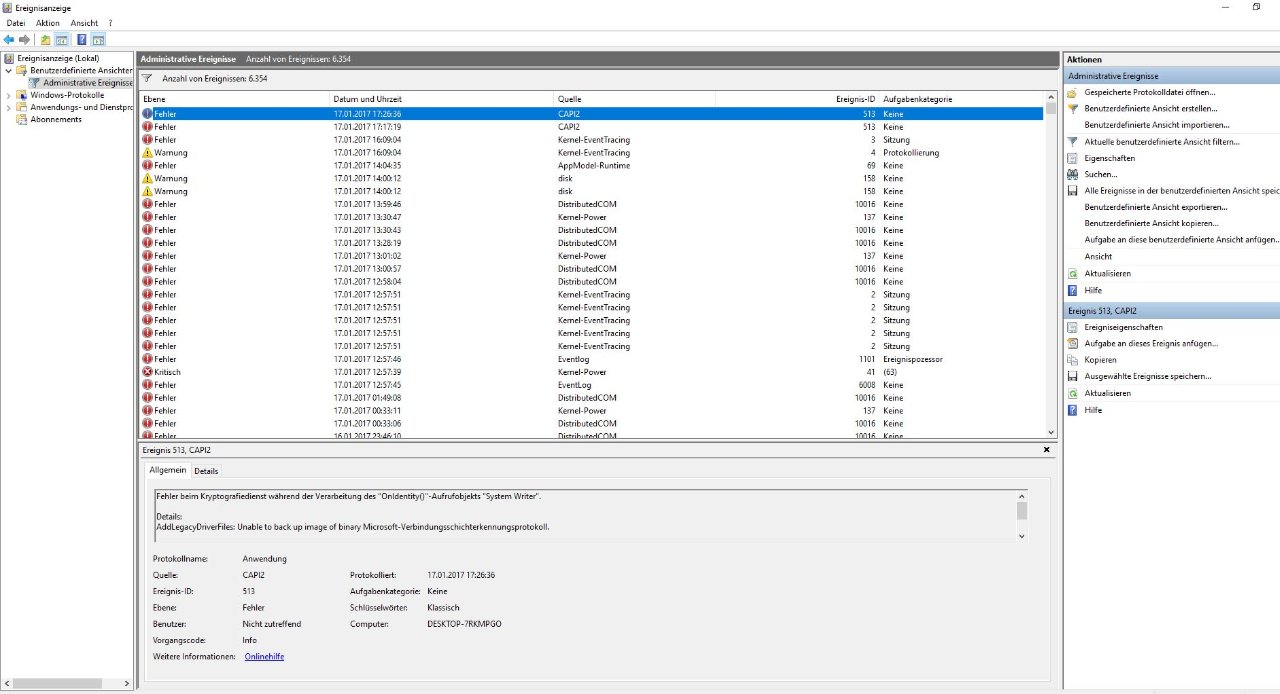Toggle the console tree pane icon

click(62, 40)
